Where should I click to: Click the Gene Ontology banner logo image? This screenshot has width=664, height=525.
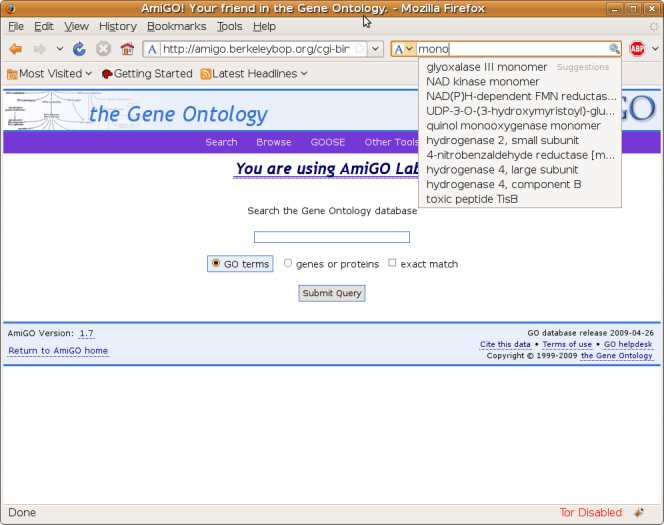[x=136, y=111]
